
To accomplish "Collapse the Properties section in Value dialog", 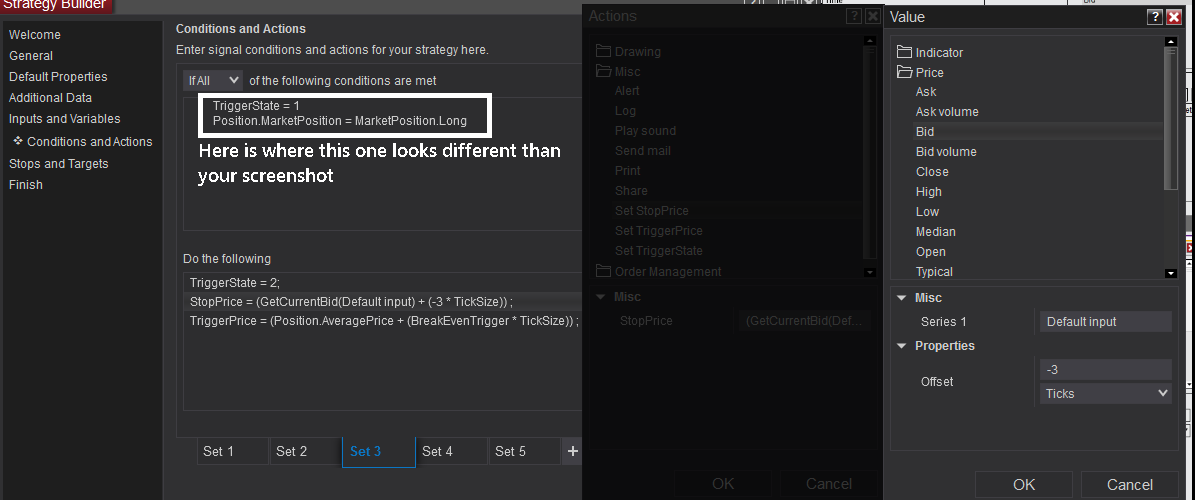I will (902, 346).
